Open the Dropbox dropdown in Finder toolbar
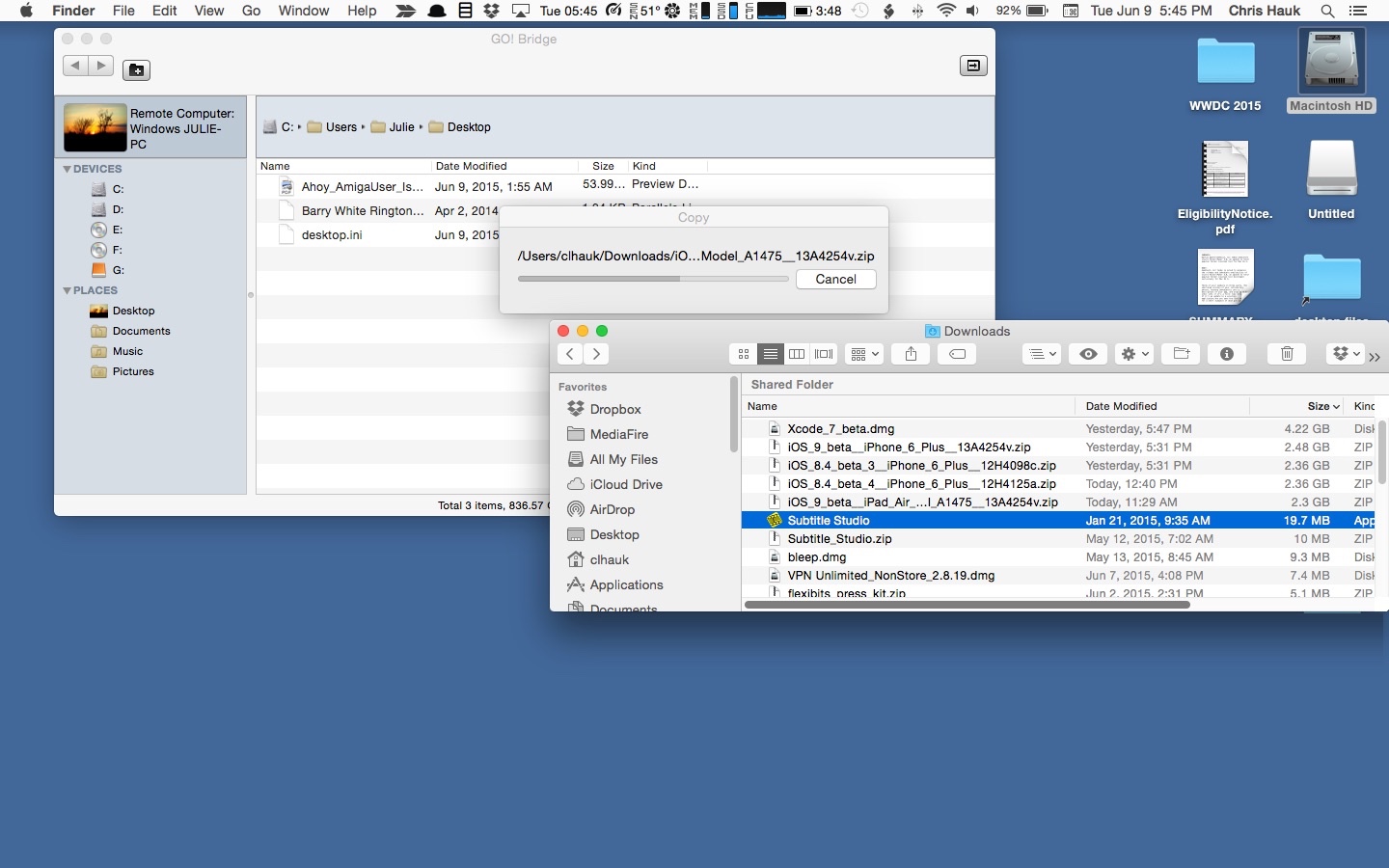The width and height of the screenshot is (1389, 868). point(1345,354)
